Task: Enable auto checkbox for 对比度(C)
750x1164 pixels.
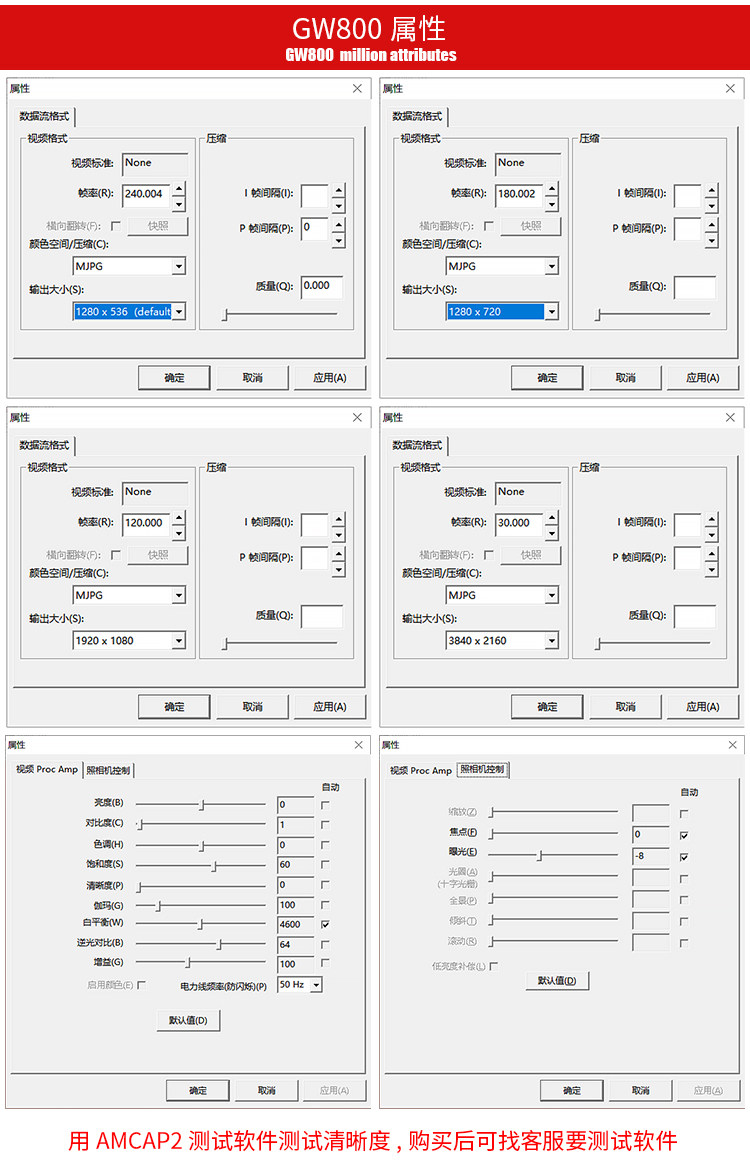Action: (x=325, y=825)
